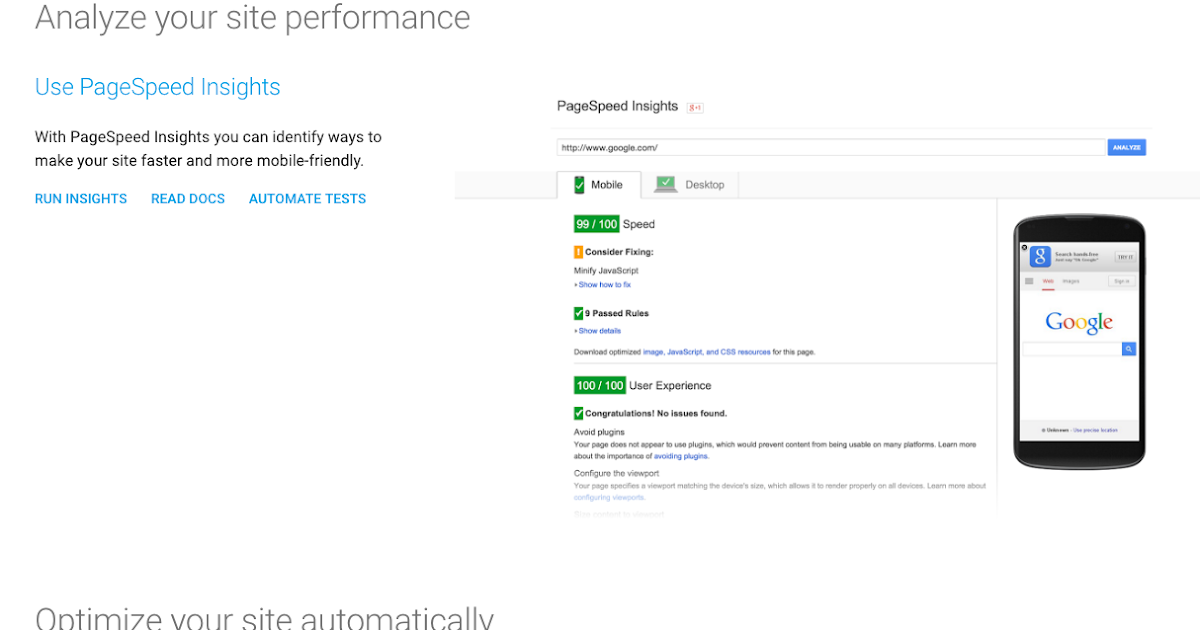Open the hamburger menu in the phone preview
The height and width of the screenshot is (630, 1200).
pyautogui.click(x=1029, y=281)
